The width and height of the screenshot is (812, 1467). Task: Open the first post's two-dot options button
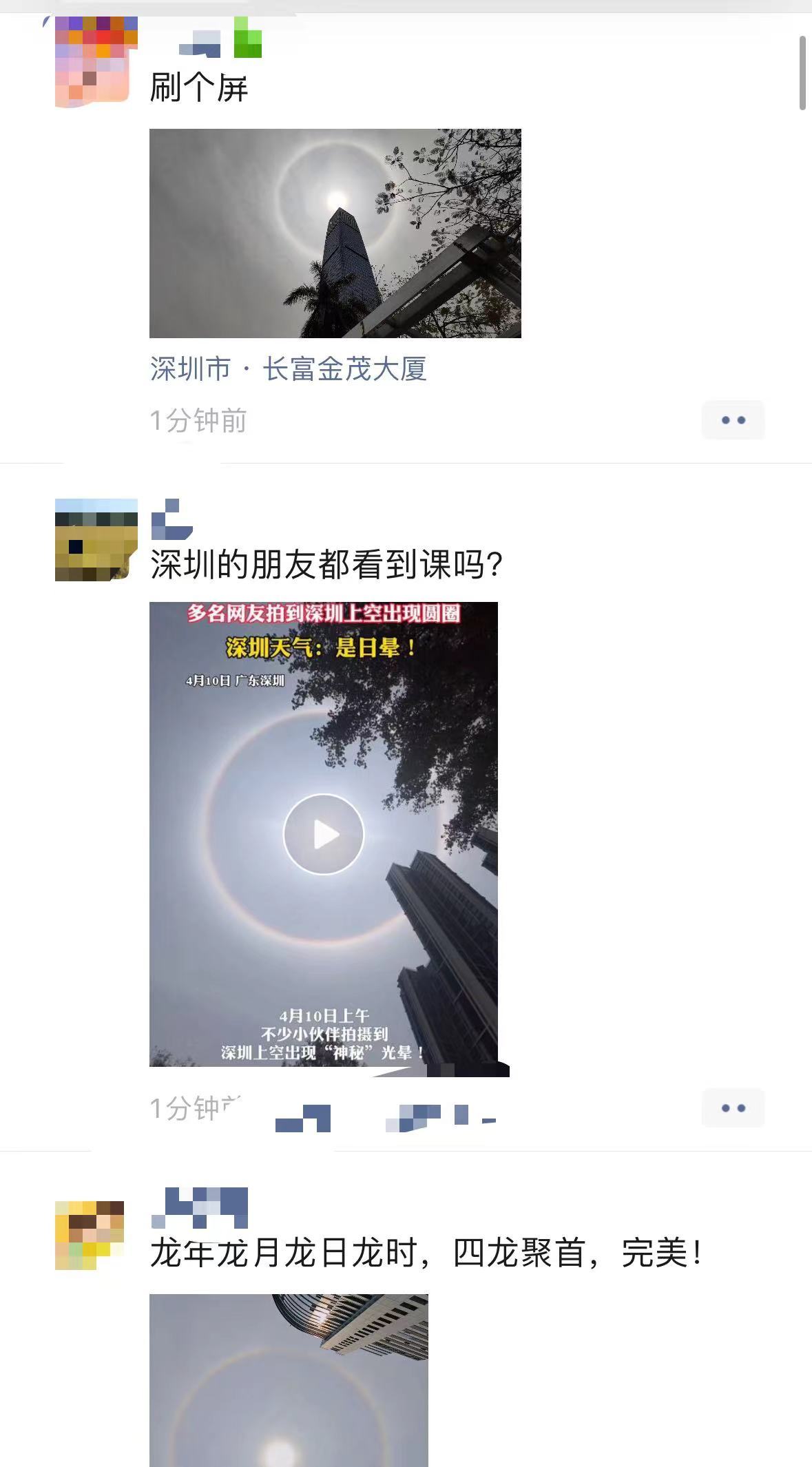click(x=733, y=419)
